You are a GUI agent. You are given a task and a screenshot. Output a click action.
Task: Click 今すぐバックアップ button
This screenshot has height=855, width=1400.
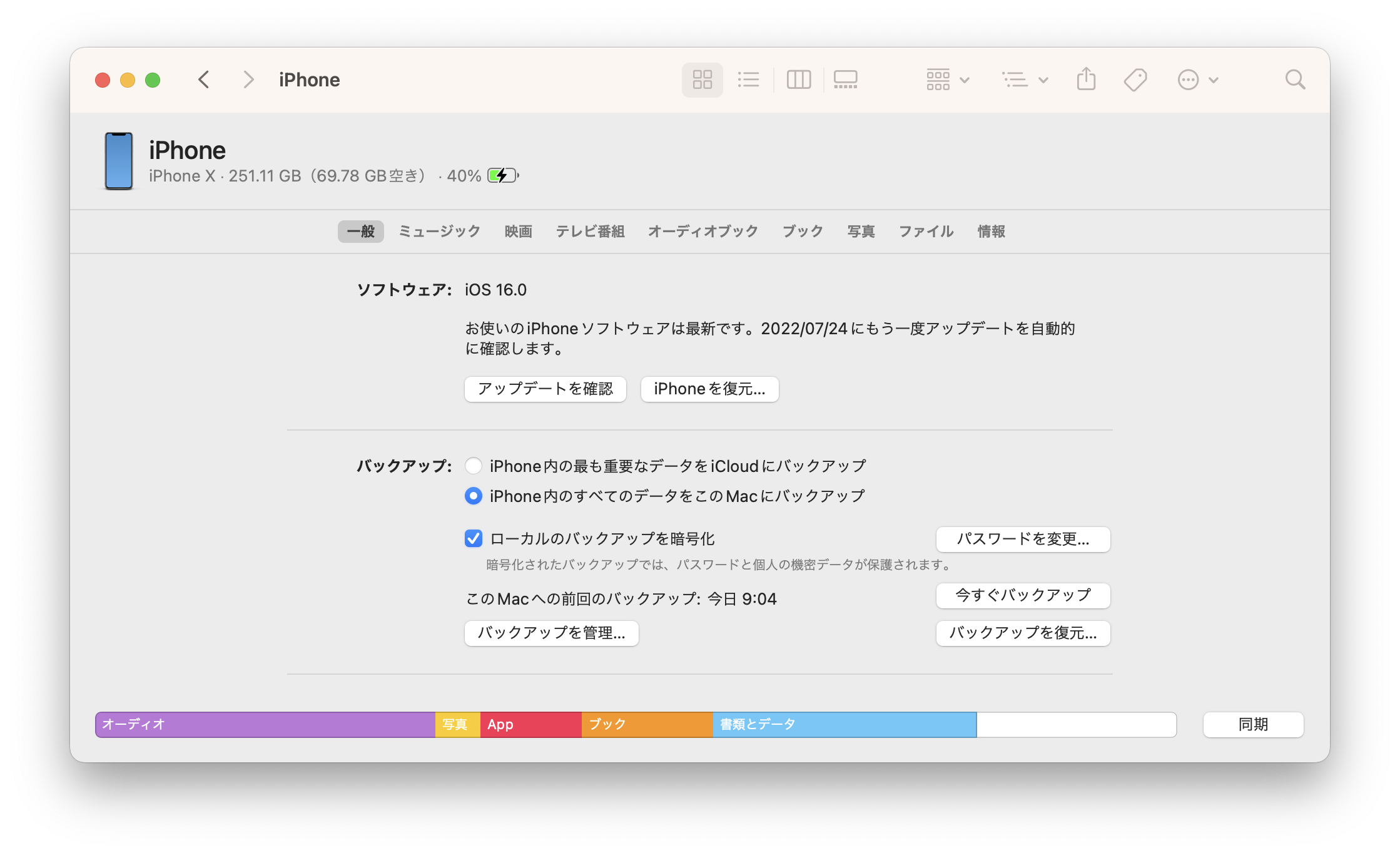1023,595
